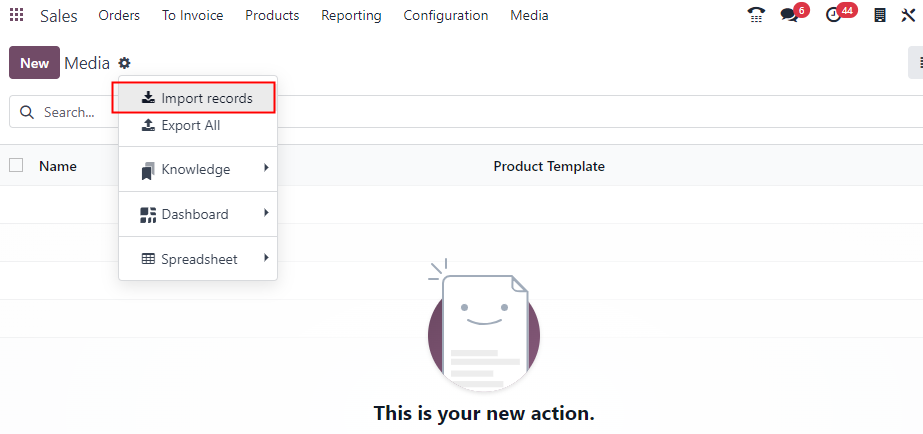Expand the Dashboard submenu arrow

[266, 213]
